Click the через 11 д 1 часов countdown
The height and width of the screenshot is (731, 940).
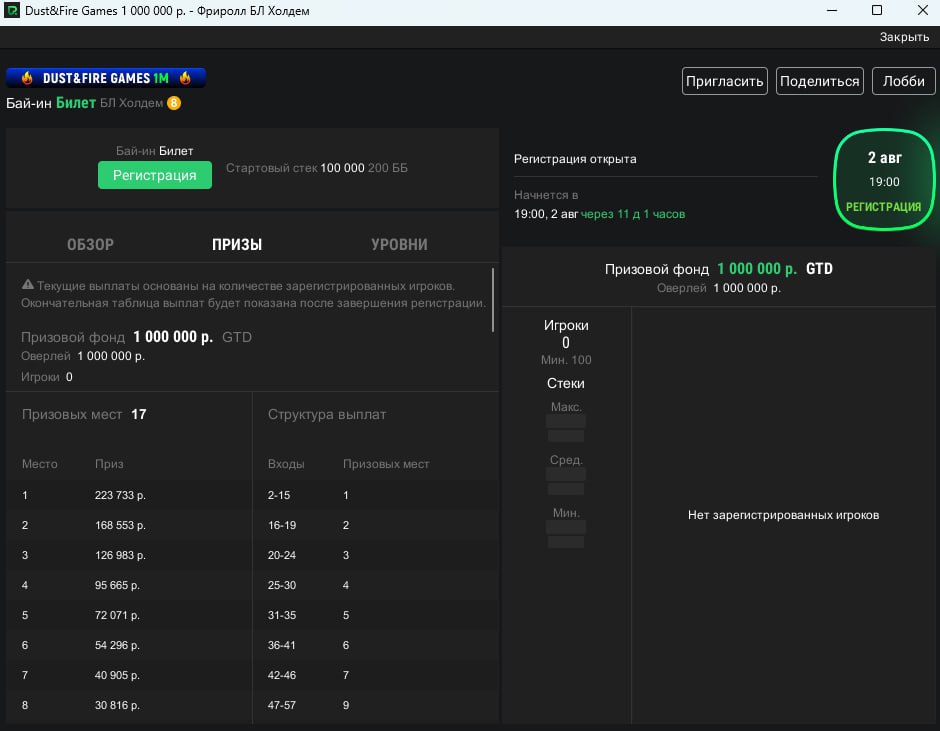[633, 214]
